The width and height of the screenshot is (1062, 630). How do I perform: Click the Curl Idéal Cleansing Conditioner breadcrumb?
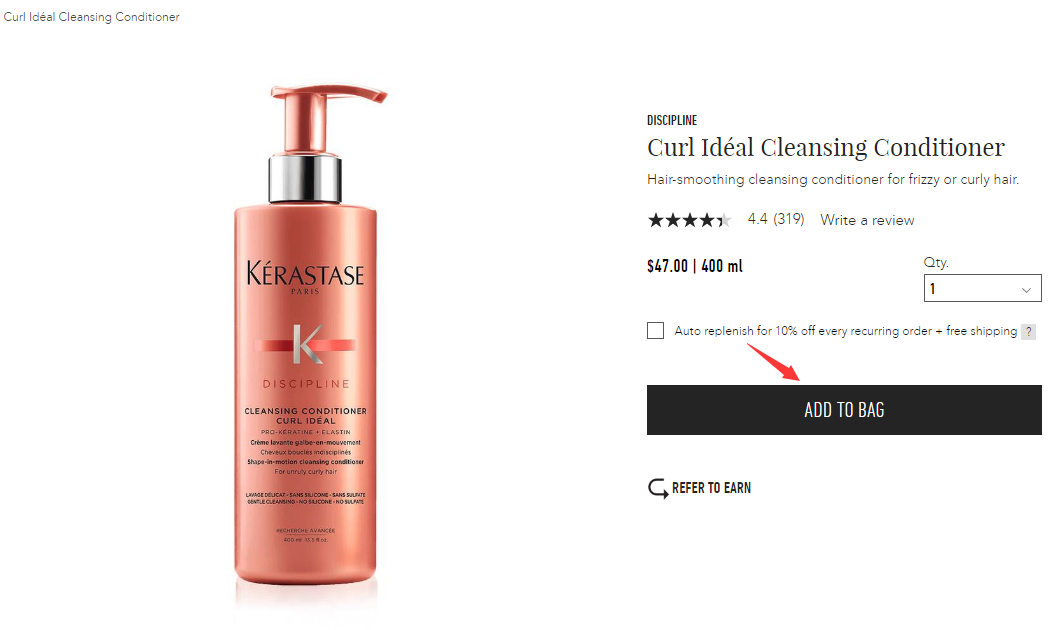(91, 17)
